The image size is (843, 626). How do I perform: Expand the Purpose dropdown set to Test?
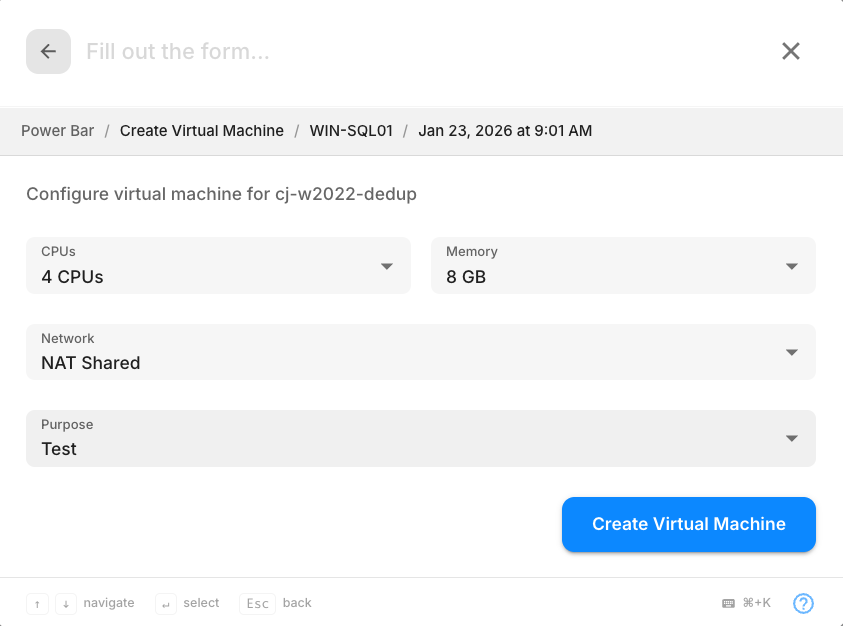coord(420,438)
